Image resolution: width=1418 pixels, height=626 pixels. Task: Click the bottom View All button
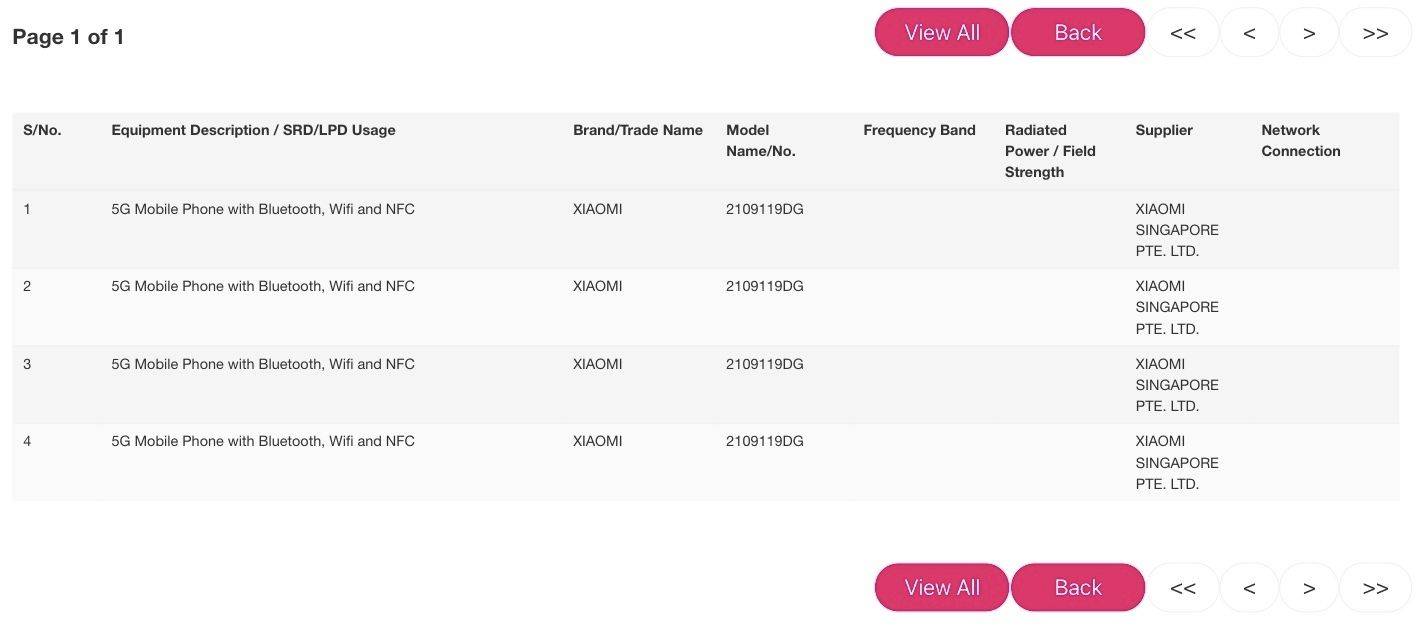(941, 588)
